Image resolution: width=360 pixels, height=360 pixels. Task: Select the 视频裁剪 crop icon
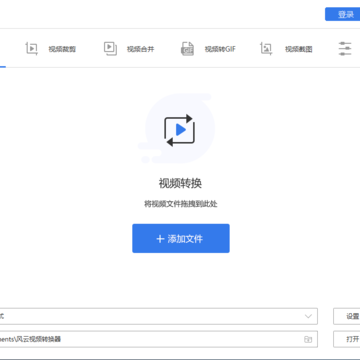(32, 49)
